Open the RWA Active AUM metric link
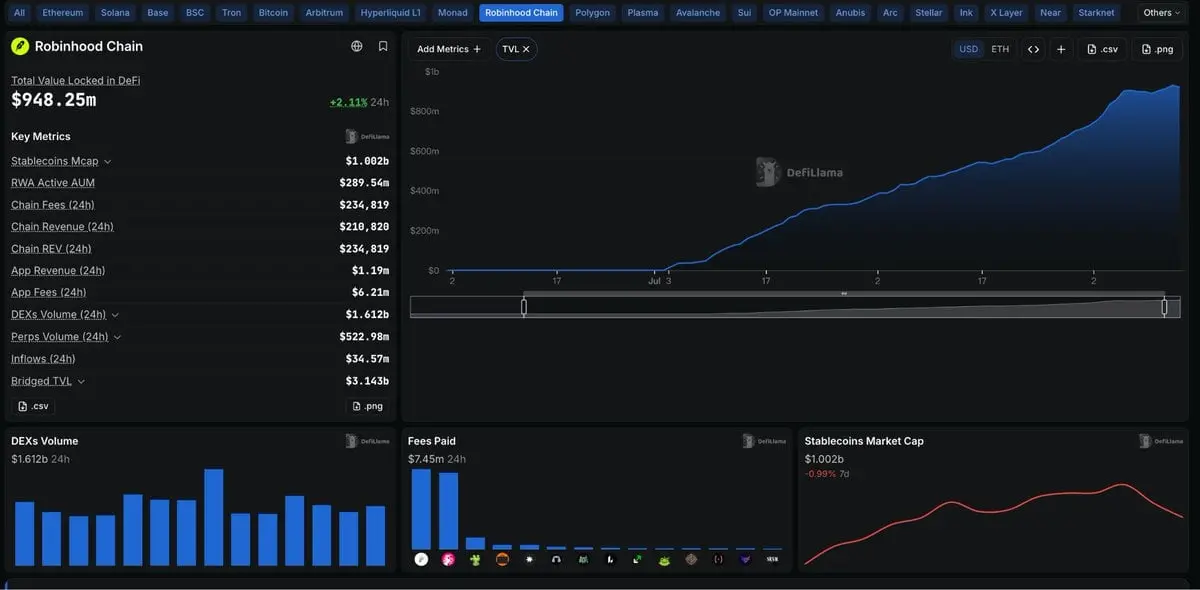The width and height of the screenshot is (1200, 590). point(53,183)
